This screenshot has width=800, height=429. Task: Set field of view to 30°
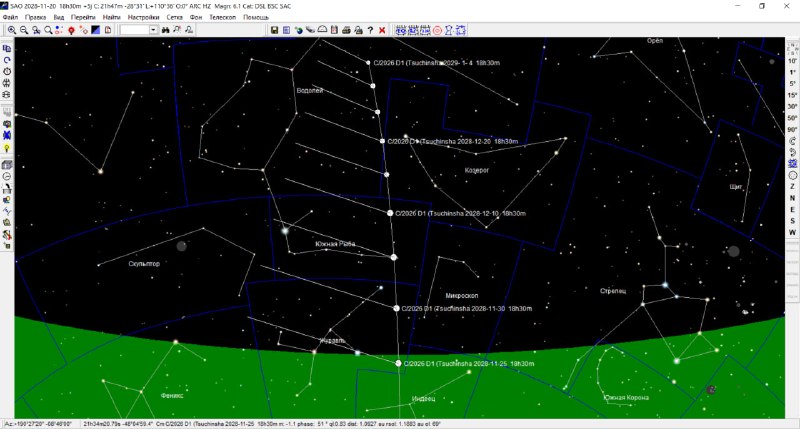coord(792,107)
